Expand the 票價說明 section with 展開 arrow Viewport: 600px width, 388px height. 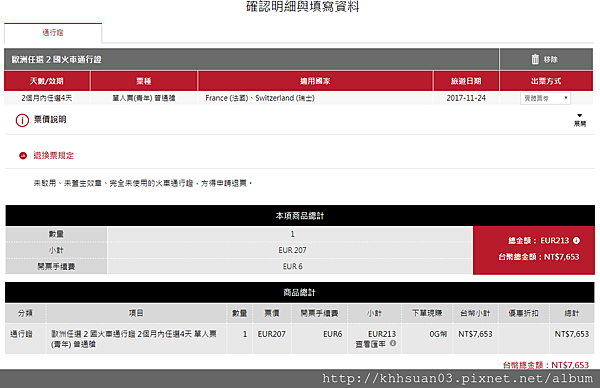coord(580,120)
